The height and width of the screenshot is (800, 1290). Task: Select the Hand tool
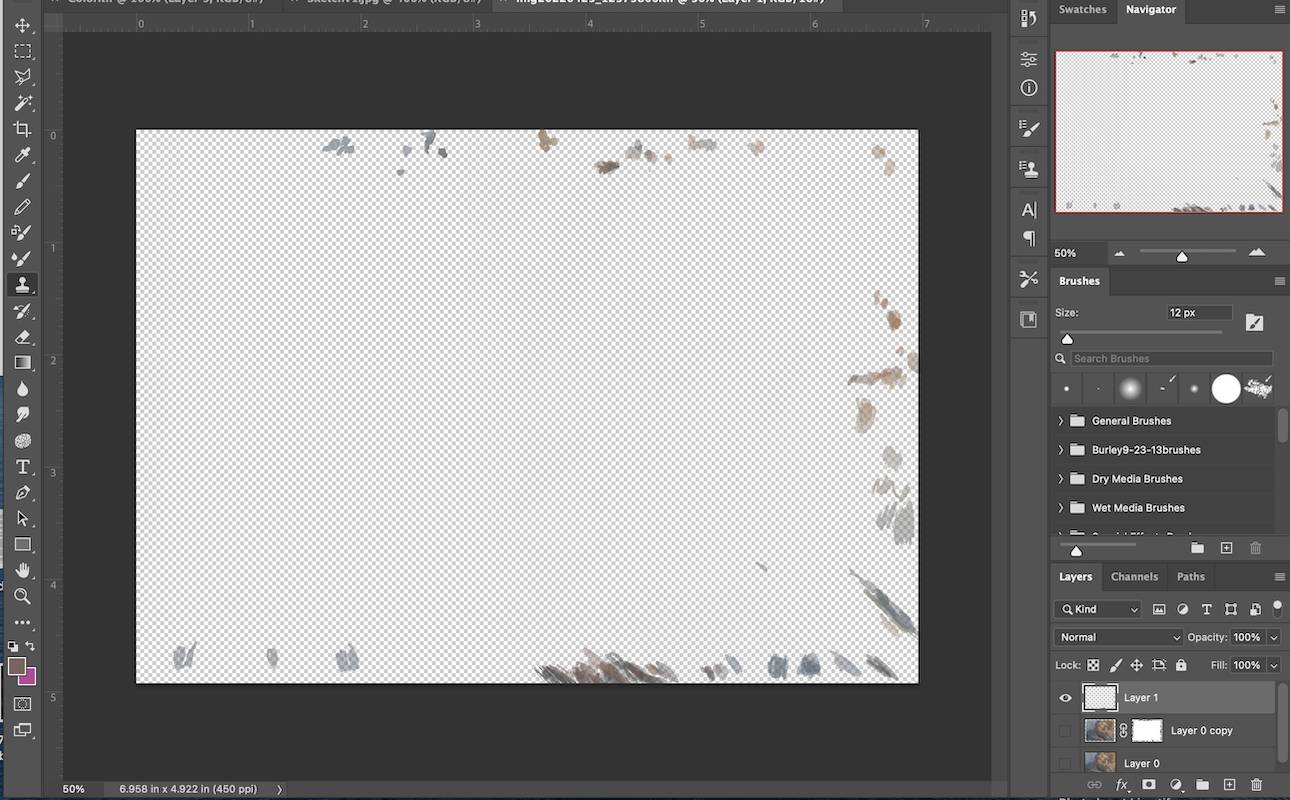click(x=22, y=571)
